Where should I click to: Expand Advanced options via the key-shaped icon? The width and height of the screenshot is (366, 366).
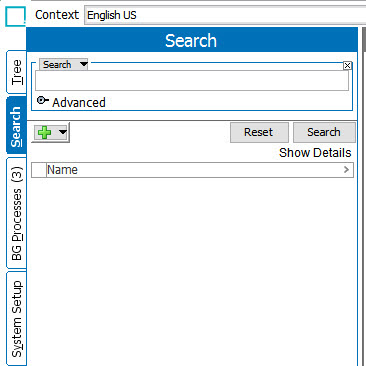pyautogui.click(x=42, y=100)
